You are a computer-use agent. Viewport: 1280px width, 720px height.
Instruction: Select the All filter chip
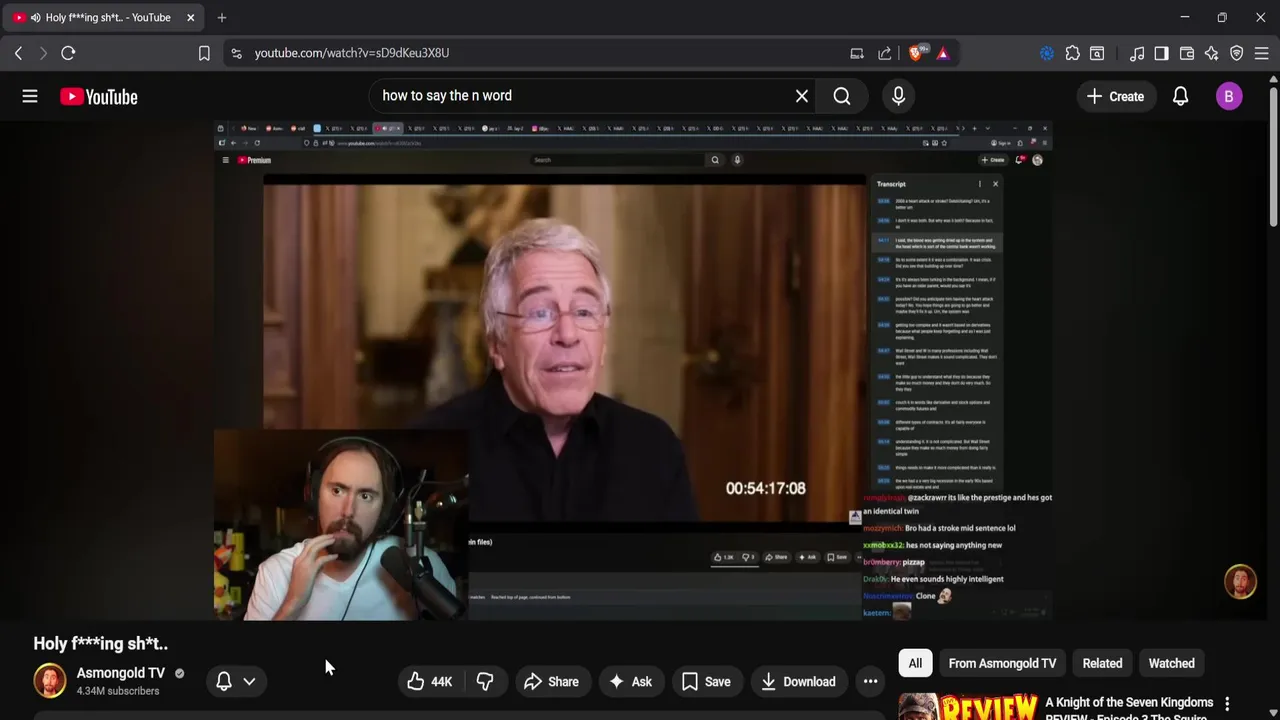click(x=915, y=663)
